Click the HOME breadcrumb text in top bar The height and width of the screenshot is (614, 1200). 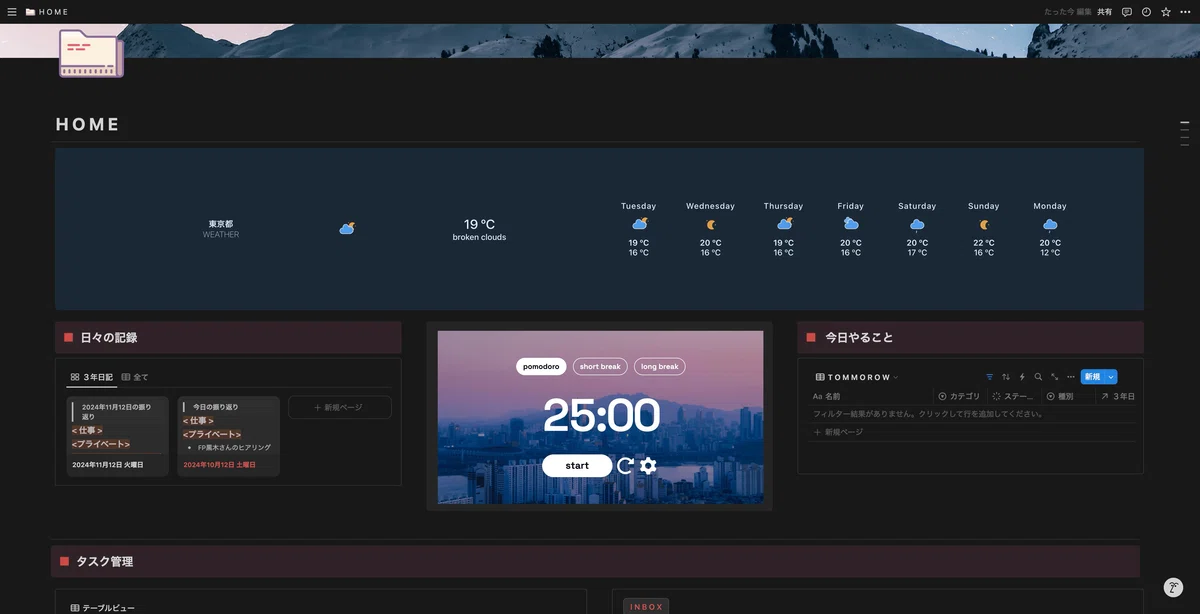click(54, 12)
